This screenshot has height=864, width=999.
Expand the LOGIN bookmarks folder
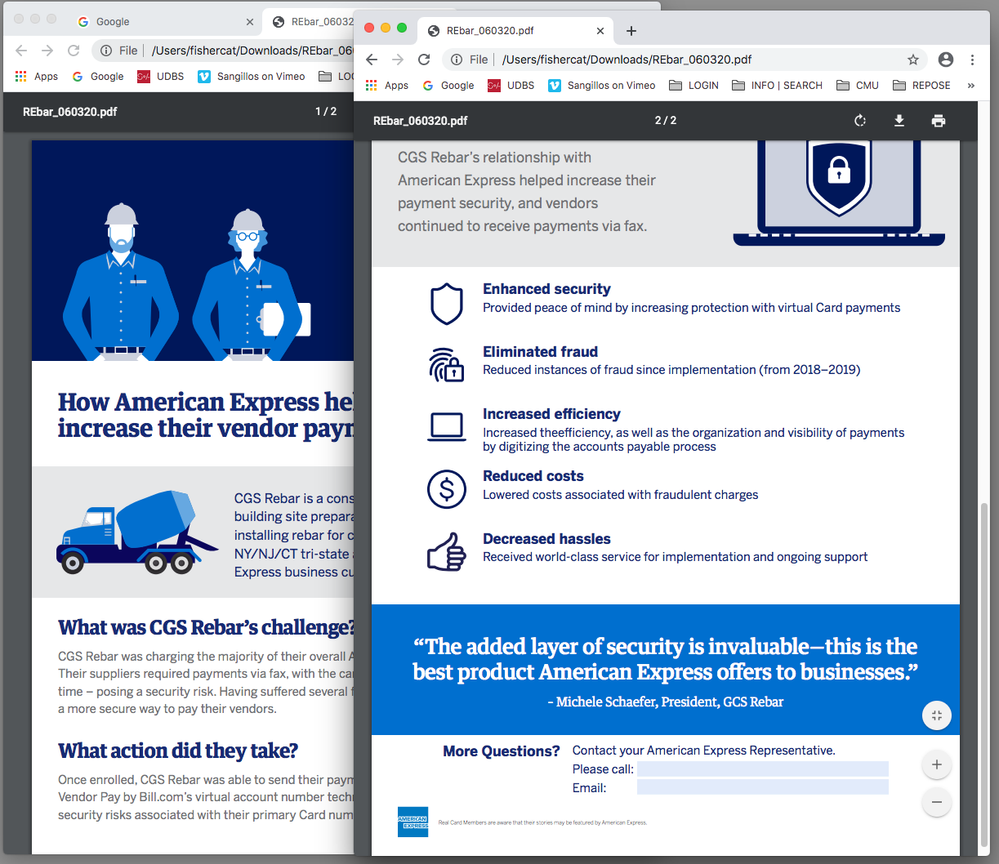pos(694,85)
